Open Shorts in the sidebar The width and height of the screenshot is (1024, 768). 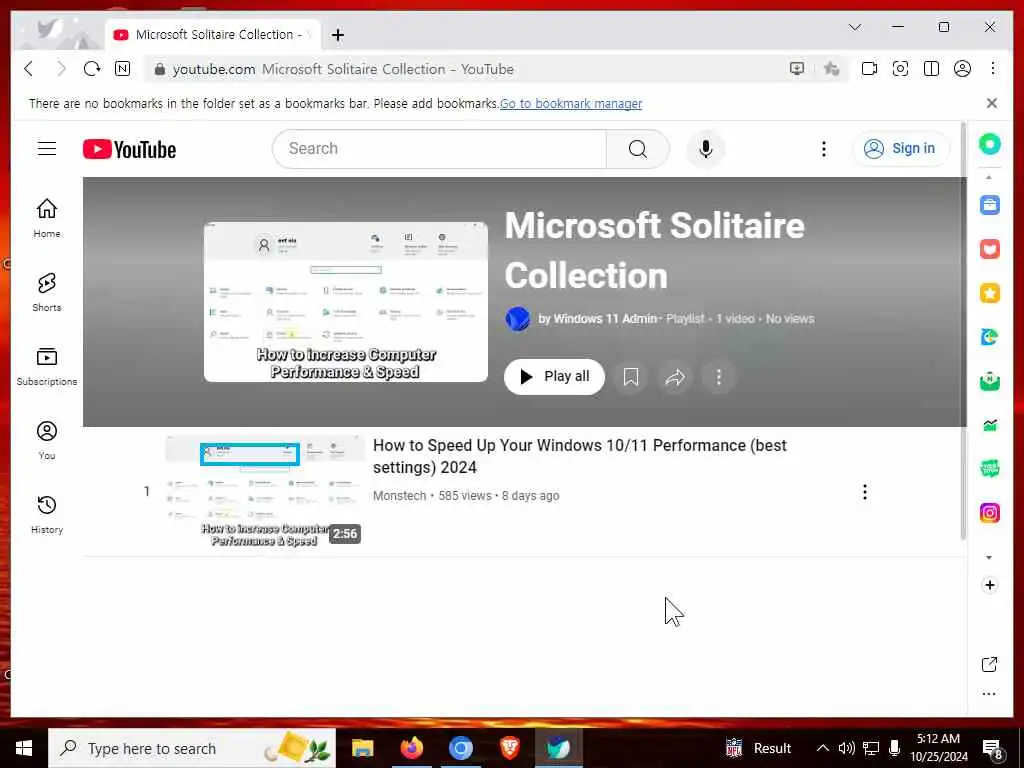tap(46, 292)
